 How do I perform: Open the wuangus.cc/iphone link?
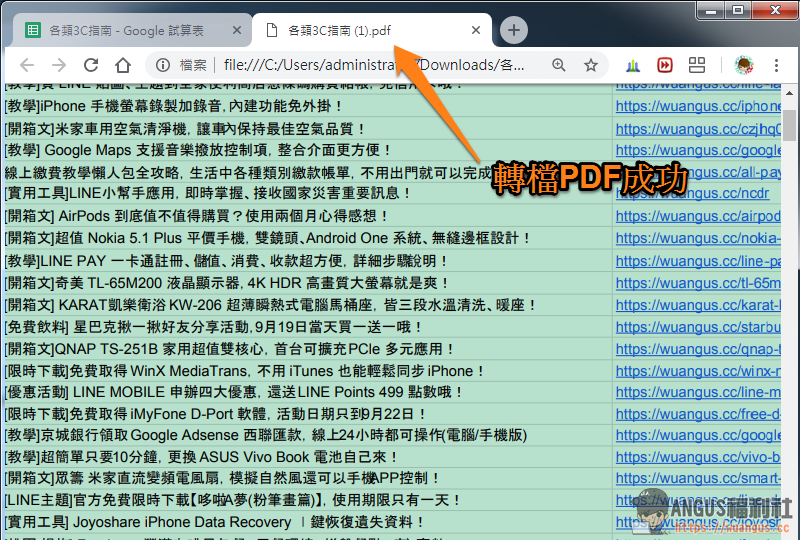coord(697,106)
